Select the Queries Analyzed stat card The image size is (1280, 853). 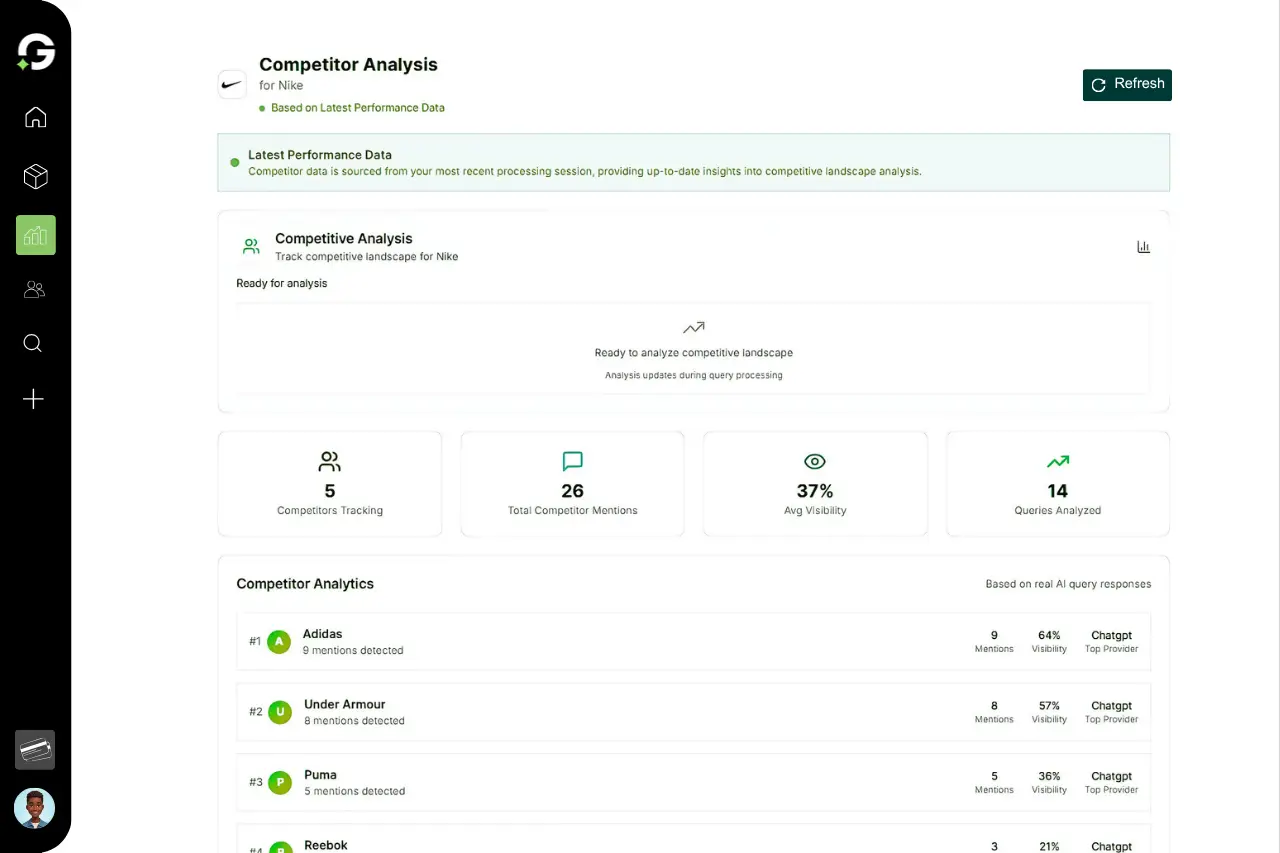1057,484
